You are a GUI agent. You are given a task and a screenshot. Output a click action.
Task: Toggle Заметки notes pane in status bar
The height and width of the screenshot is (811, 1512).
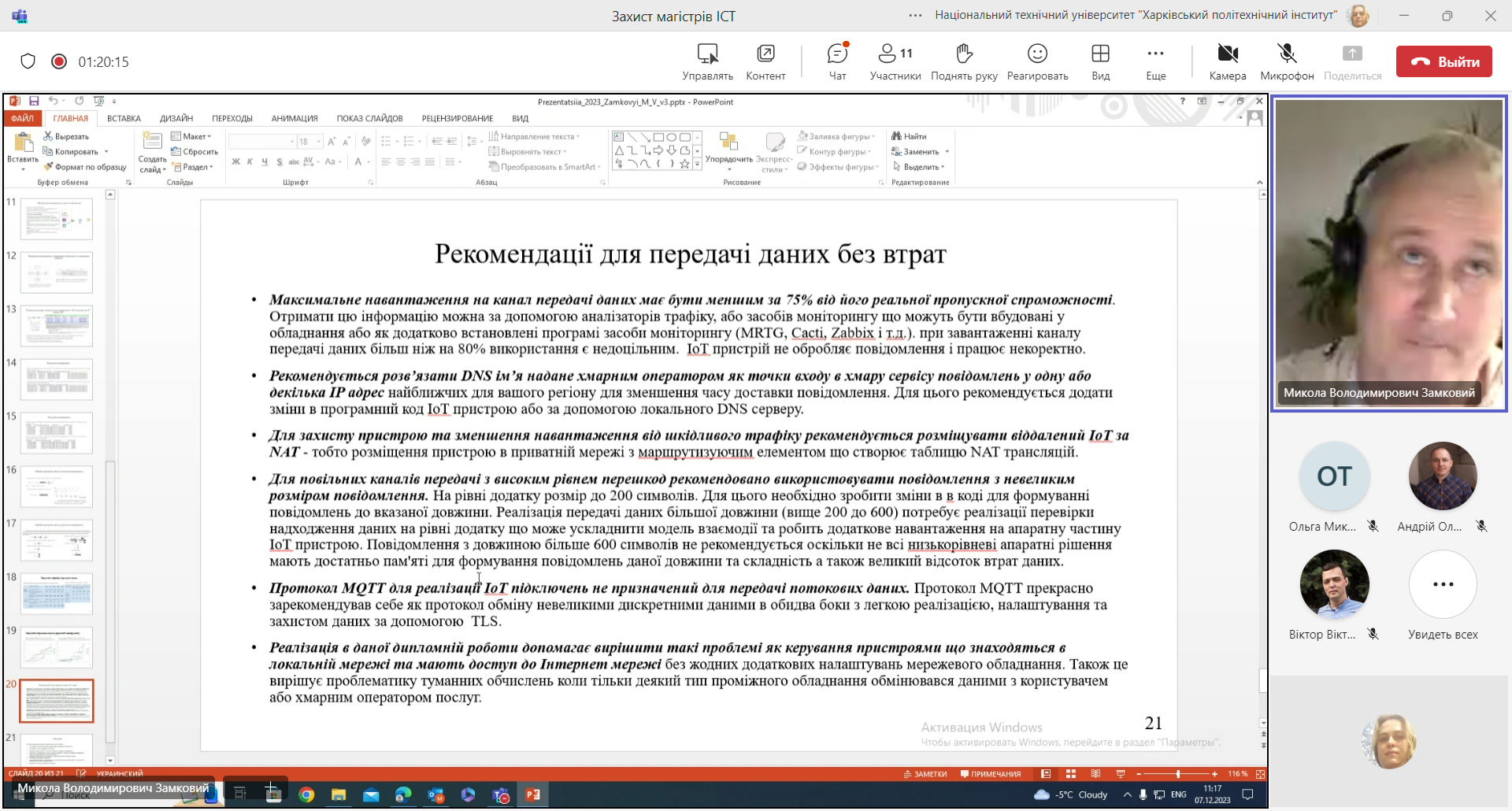925,774
